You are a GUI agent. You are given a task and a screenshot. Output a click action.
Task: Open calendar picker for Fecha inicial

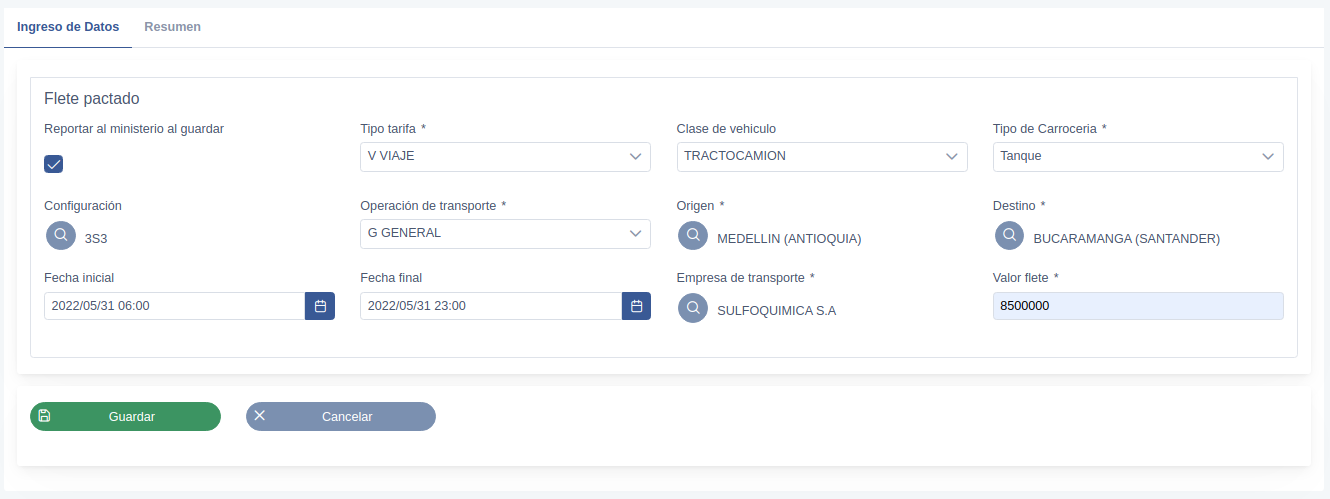tap(320, 306)
